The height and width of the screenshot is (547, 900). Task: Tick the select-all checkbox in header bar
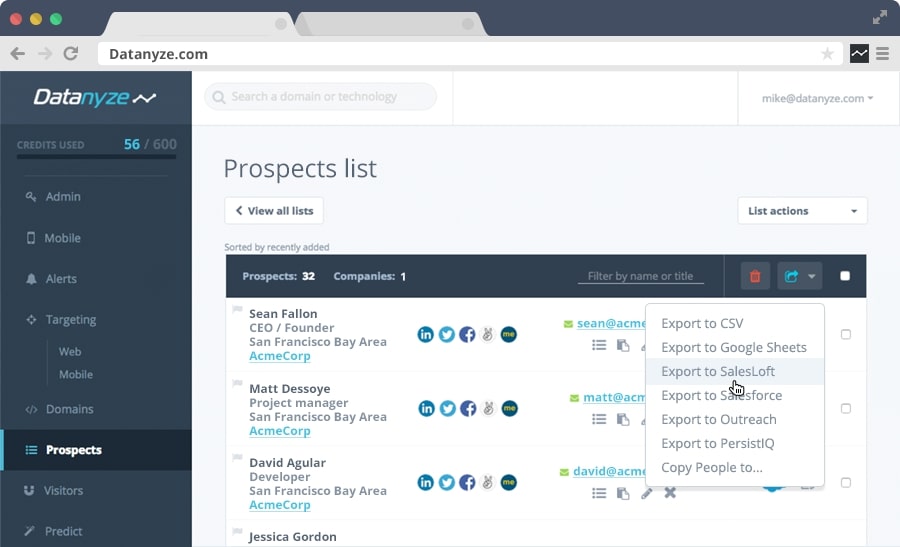pyautogui.click(x=845, y=276)
